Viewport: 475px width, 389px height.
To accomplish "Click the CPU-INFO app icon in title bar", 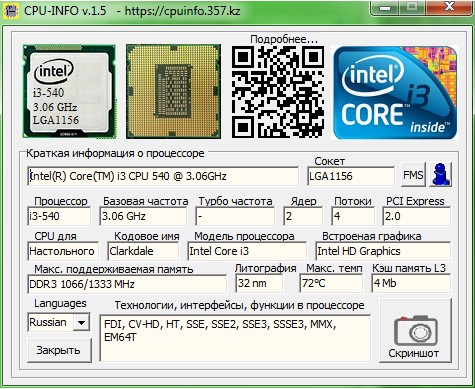I will point(11,11).
